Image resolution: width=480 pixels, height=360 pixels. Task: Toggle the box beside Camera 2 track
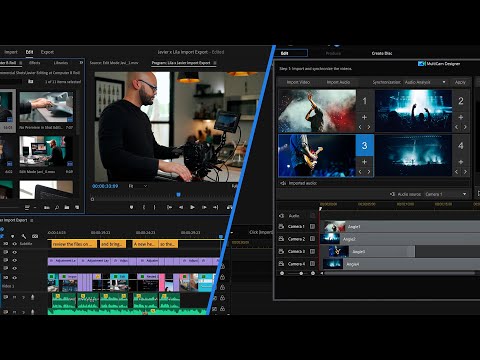click(x=312, y=239)
